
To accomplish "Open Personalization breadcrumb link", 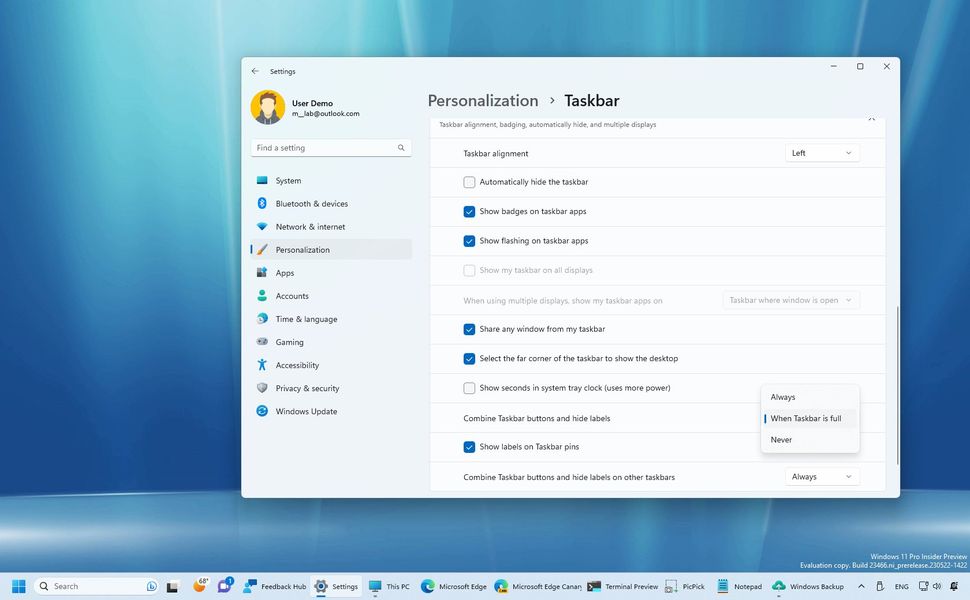I will [x=483, y=100].
